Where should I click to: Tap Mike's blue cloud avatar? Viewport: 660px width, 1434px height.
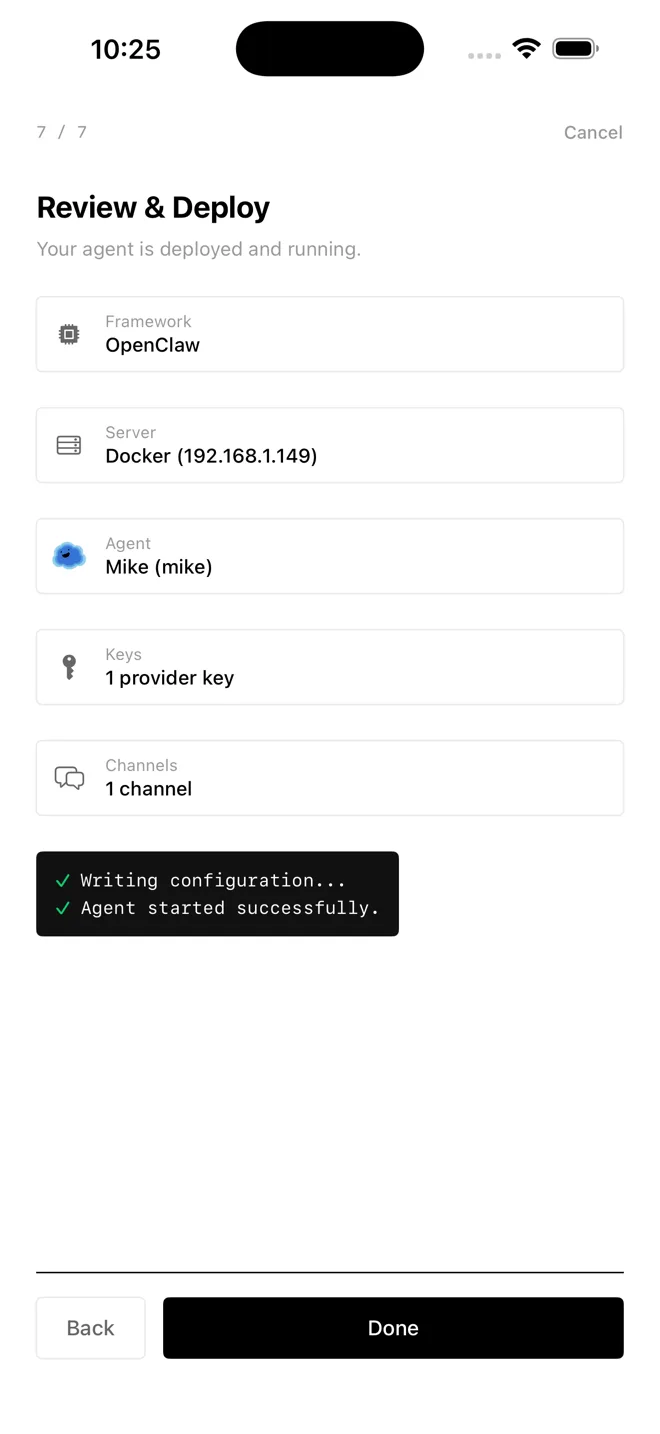pyautogui.click(x=69, y=556)
